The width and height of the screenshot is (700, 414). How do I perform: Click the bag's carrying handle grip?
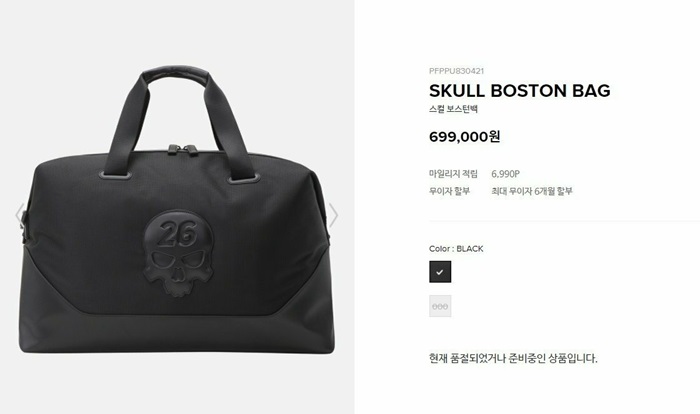pyautogui.click(x=178, y=74)
